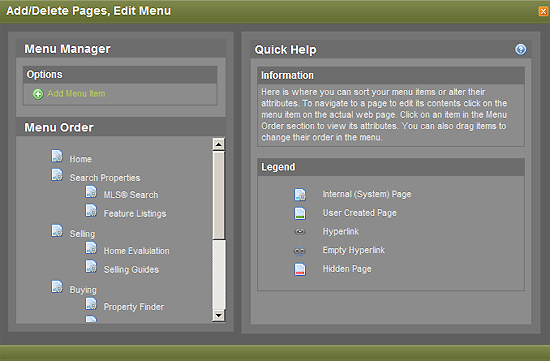550x361 pixels.
Task: Select the Feature Listings menu item
Action: pyautogui.click(x=135, y=214)
